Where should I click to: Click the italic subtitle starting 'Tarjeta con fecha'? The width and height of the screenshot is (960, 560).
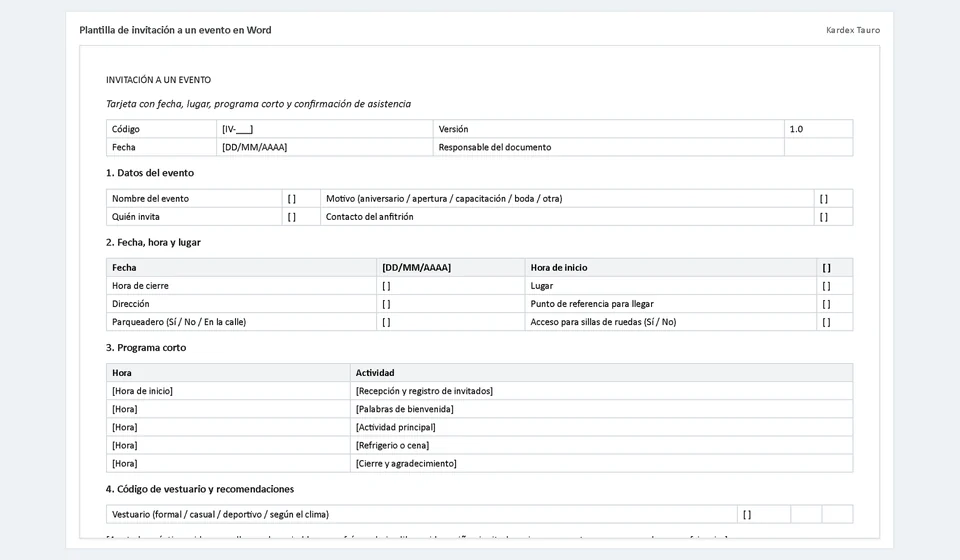pyautogui.click(x=258, y=104)
